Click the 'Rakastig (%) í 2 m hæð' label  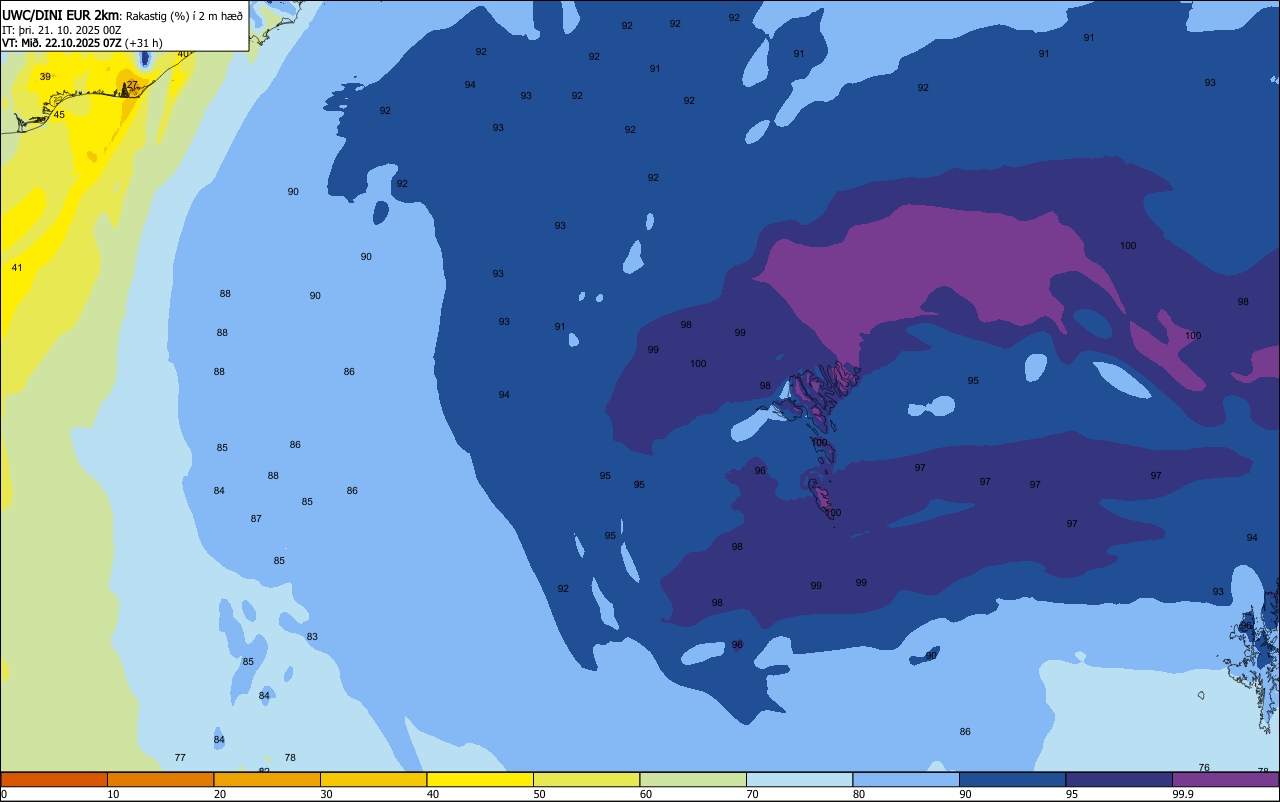click(184, 16)
